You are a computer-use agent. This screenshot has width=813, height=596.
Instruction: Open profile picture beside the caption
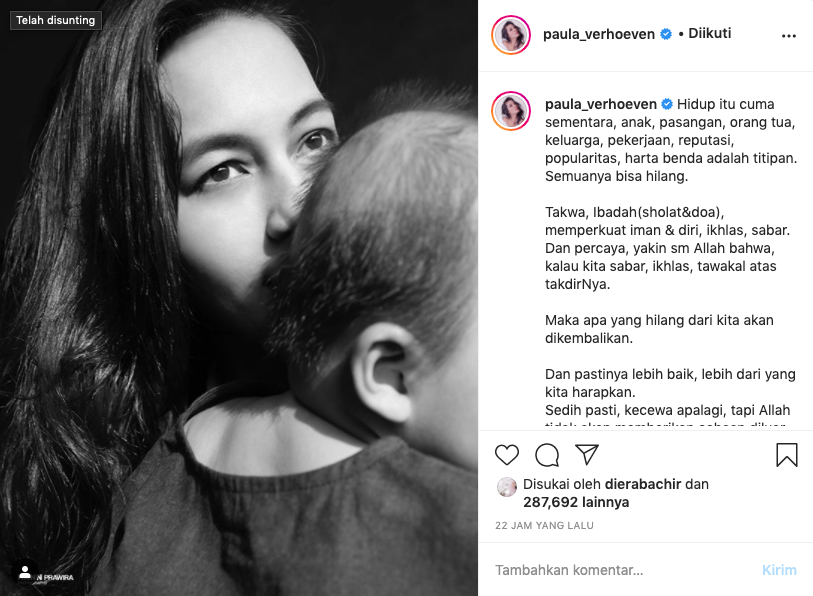(x=511, y=111)
